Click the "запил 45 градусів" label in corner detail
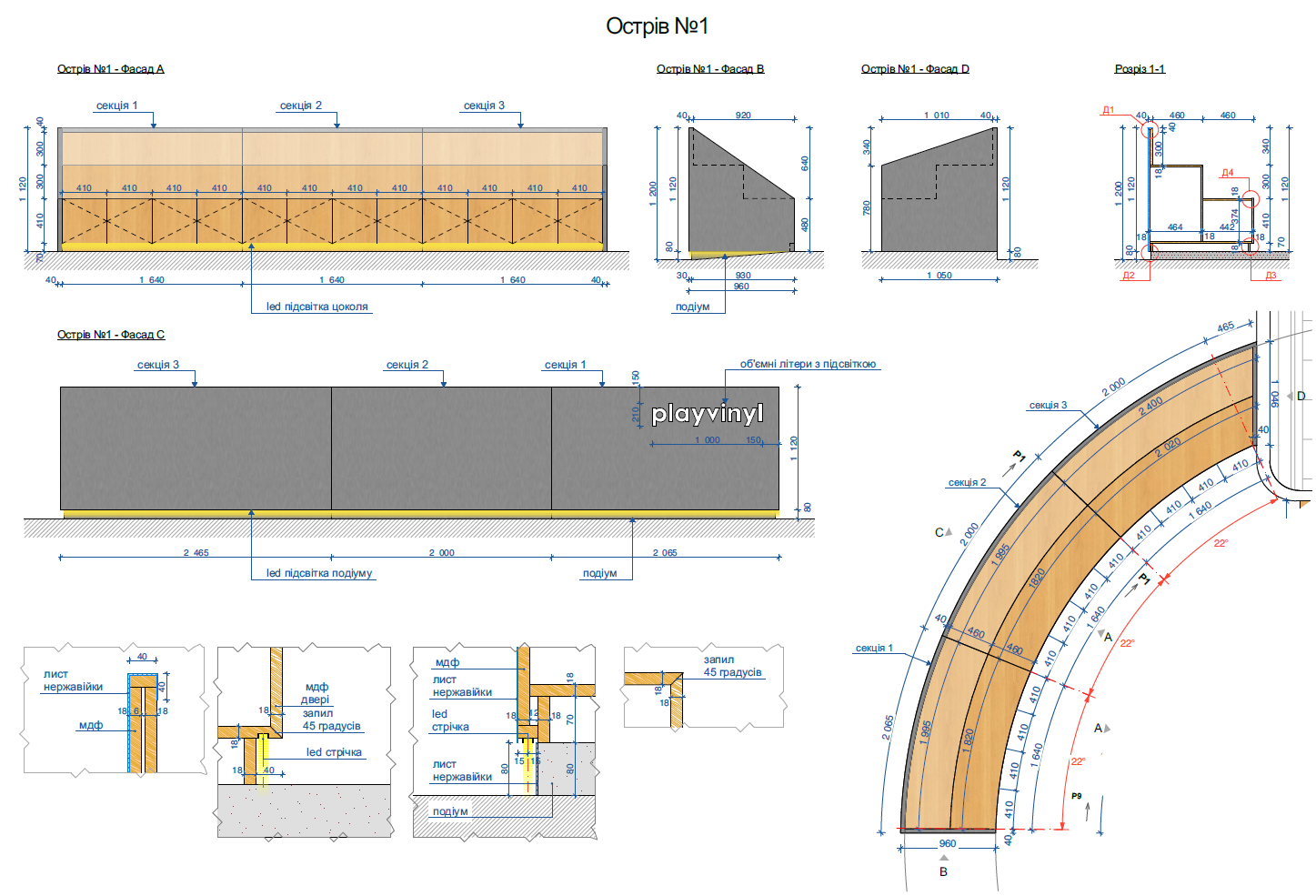The image size is (1316, 896). tap(732, 666)
